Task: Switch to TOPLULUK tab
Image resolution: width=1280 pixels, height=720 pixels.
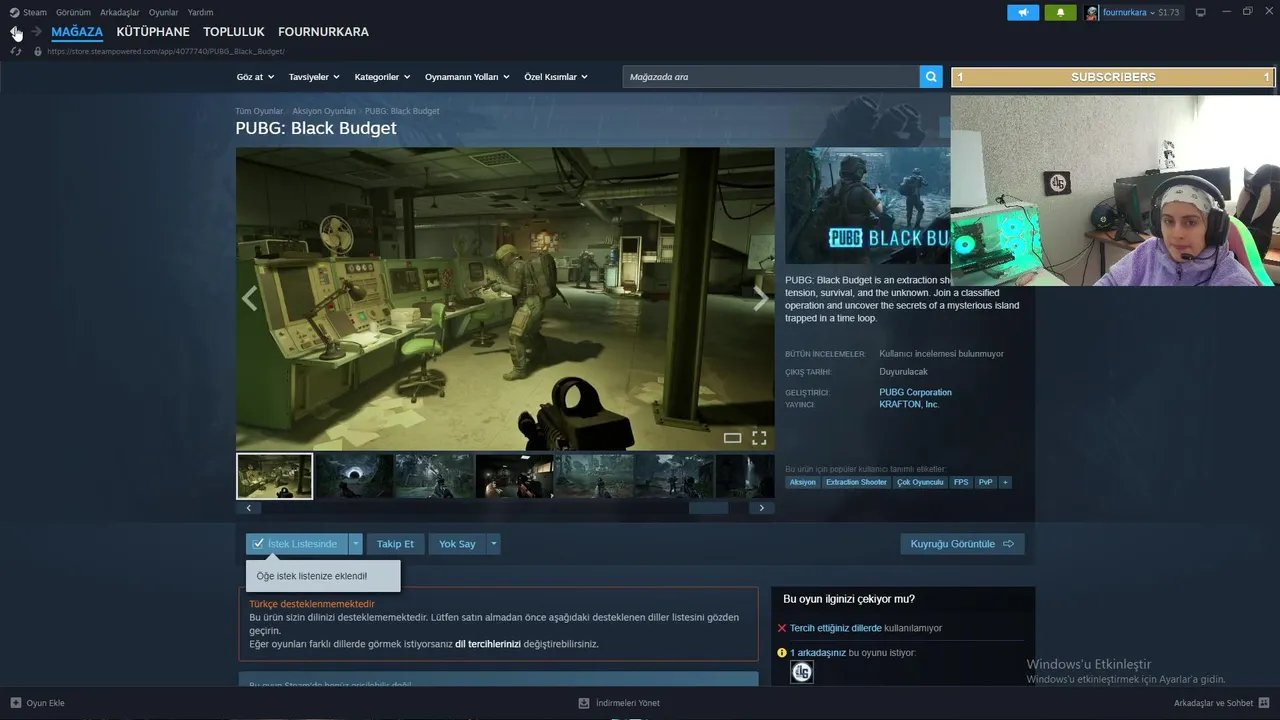Action: click(x=234, y=32)
